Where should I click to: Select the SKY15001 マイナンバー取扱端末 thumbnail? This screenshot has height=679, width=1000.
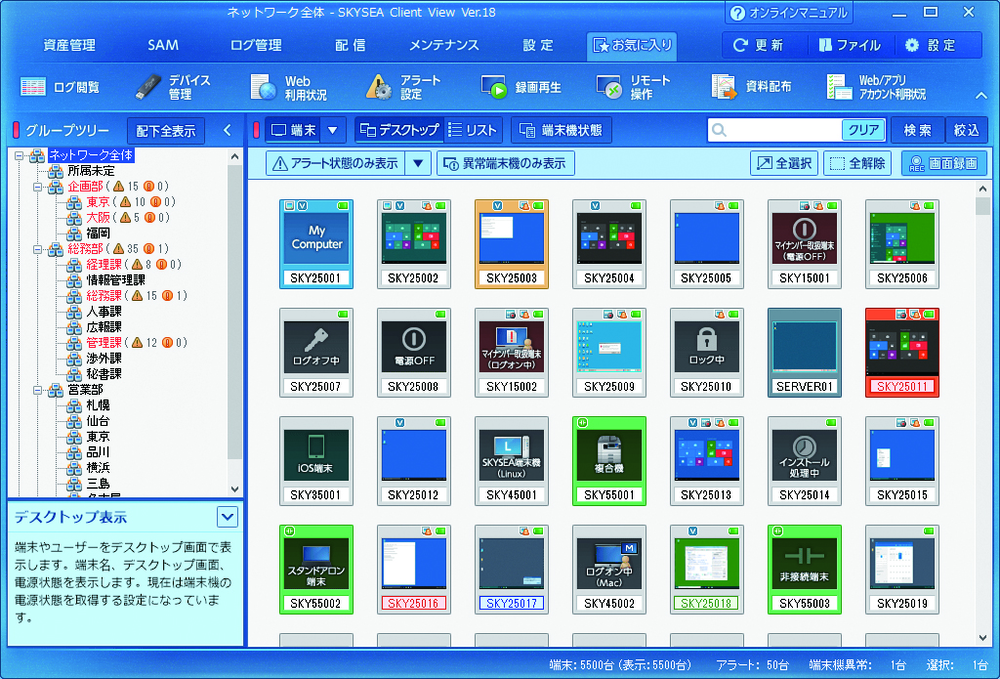pyautogui.click(x=804, y=244)
